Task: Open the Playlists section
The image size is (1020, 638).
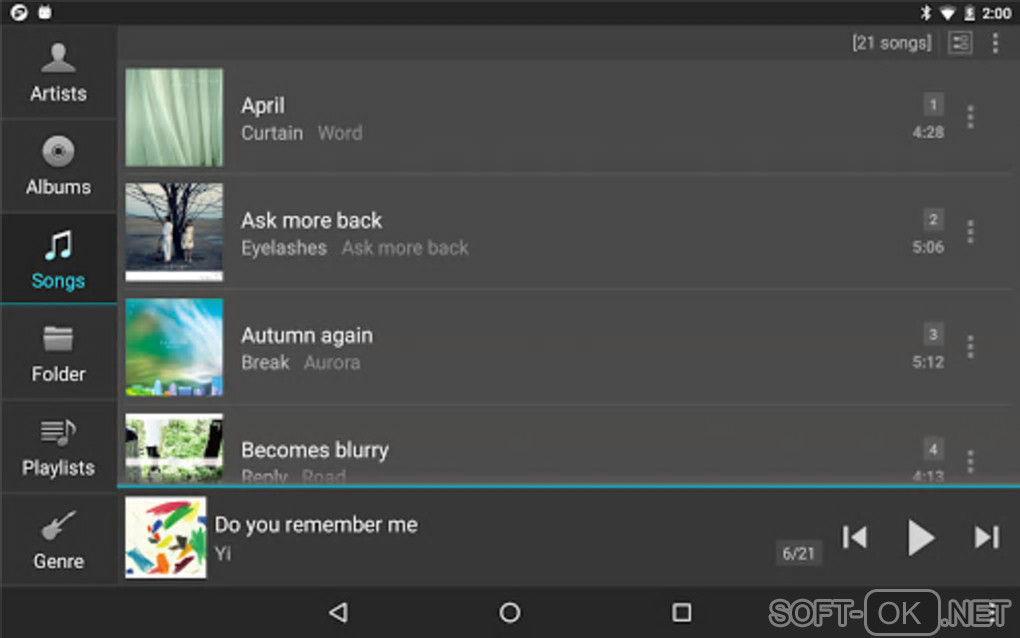Action: click(59, 447)
